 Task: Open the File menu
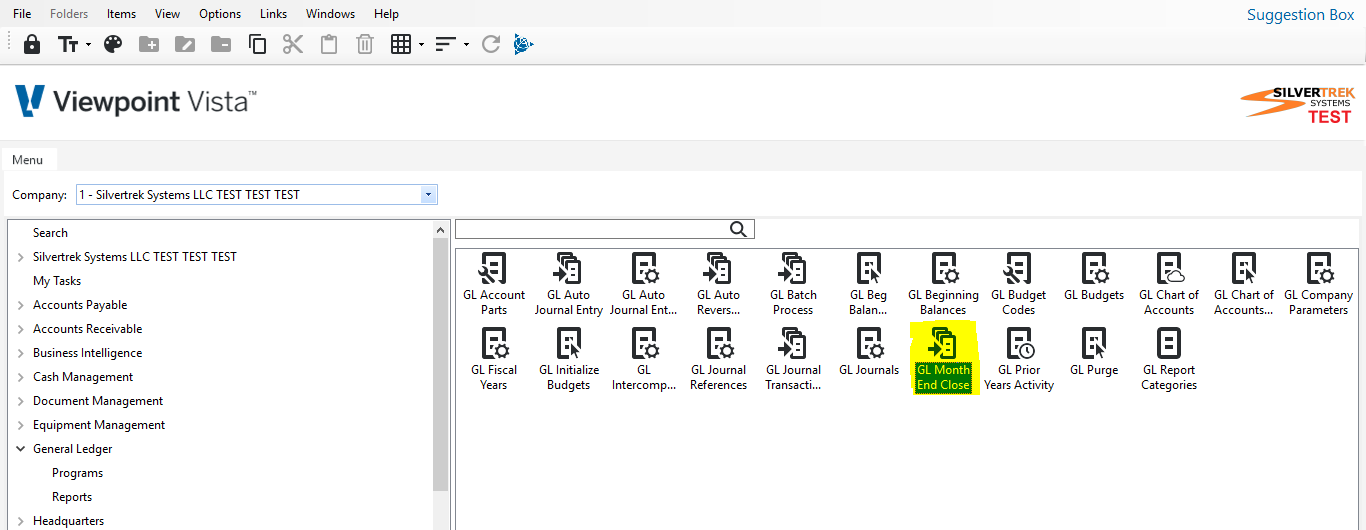(22, 14)
